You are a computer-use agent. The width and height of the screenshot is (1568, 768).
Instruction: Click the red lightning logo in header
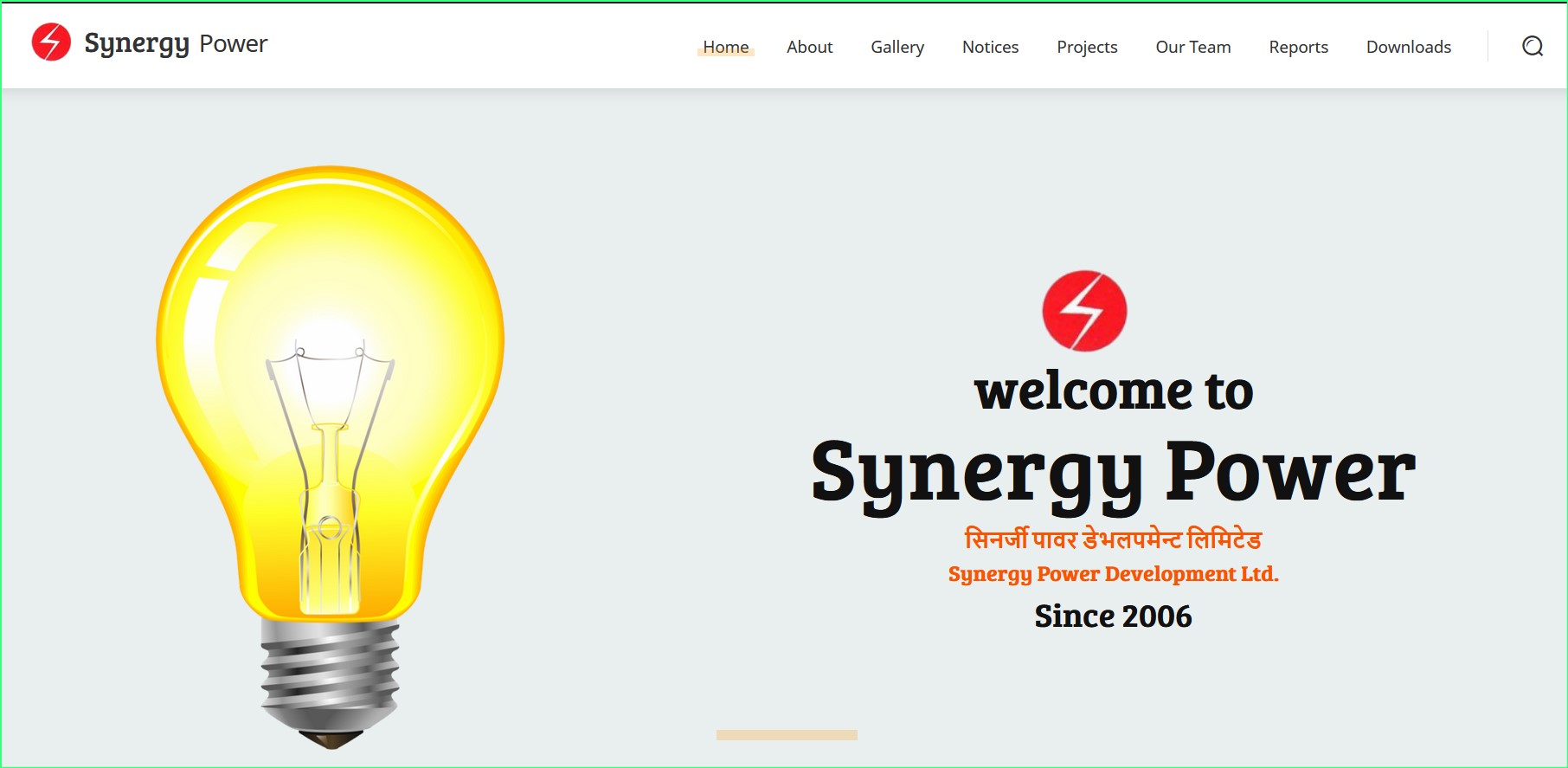click(51, 42)
